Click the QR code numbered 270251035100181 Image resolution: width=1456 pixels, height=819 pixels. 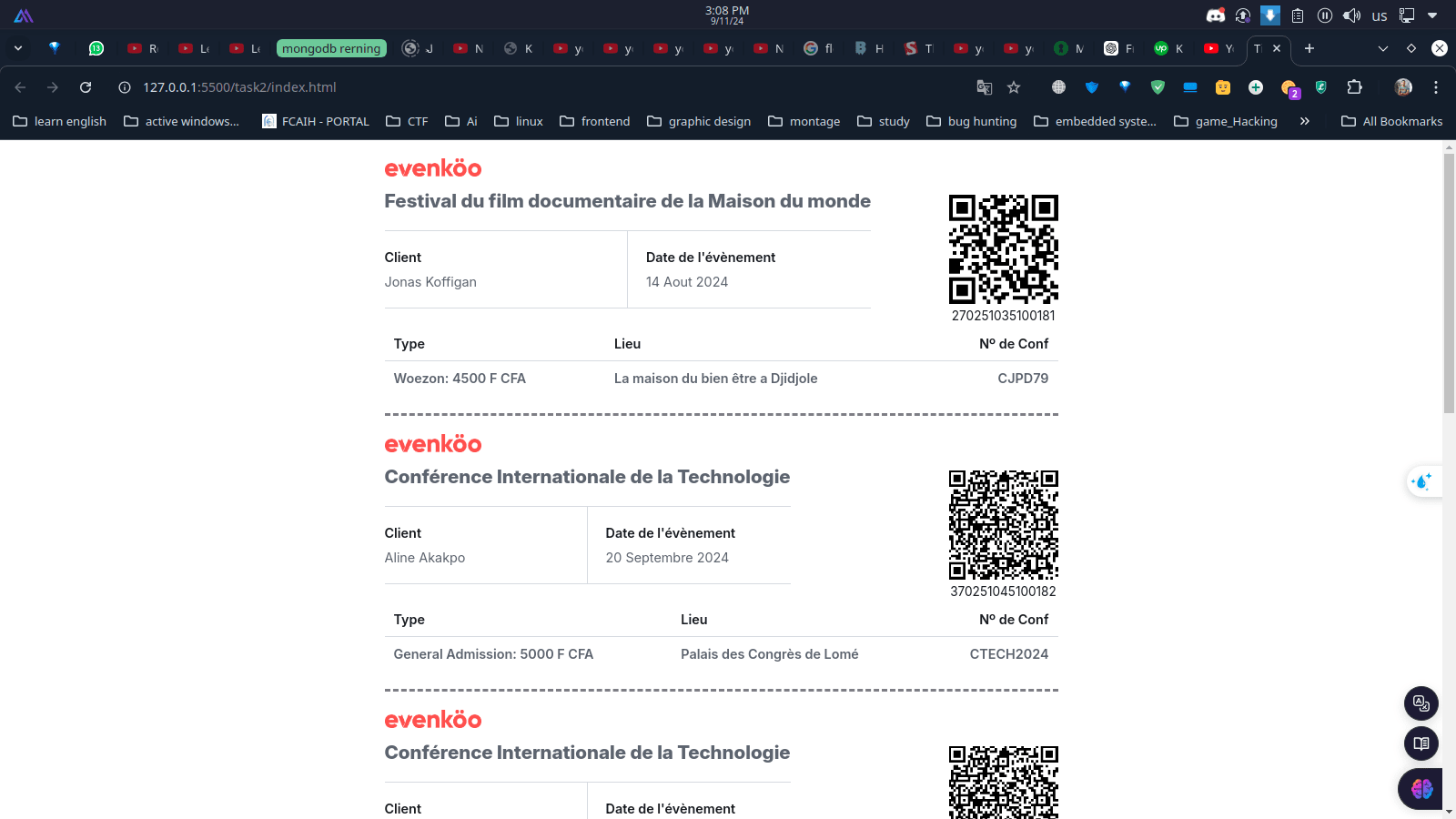coord(1004,249)
